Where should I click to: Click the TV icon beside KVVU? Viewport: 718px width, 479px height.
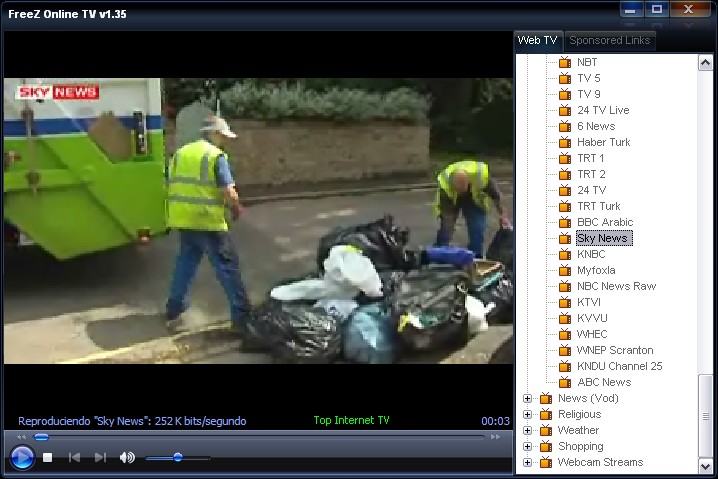tap(565, 318)
